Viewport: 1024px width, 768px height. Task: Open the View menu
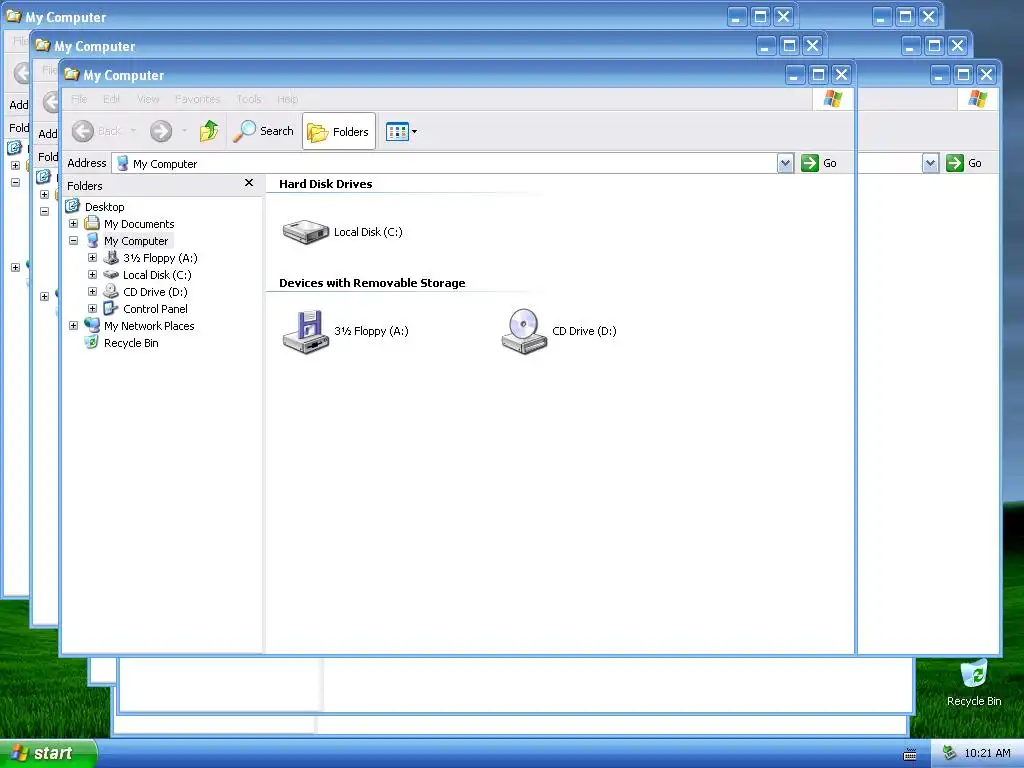pos(148,99)
